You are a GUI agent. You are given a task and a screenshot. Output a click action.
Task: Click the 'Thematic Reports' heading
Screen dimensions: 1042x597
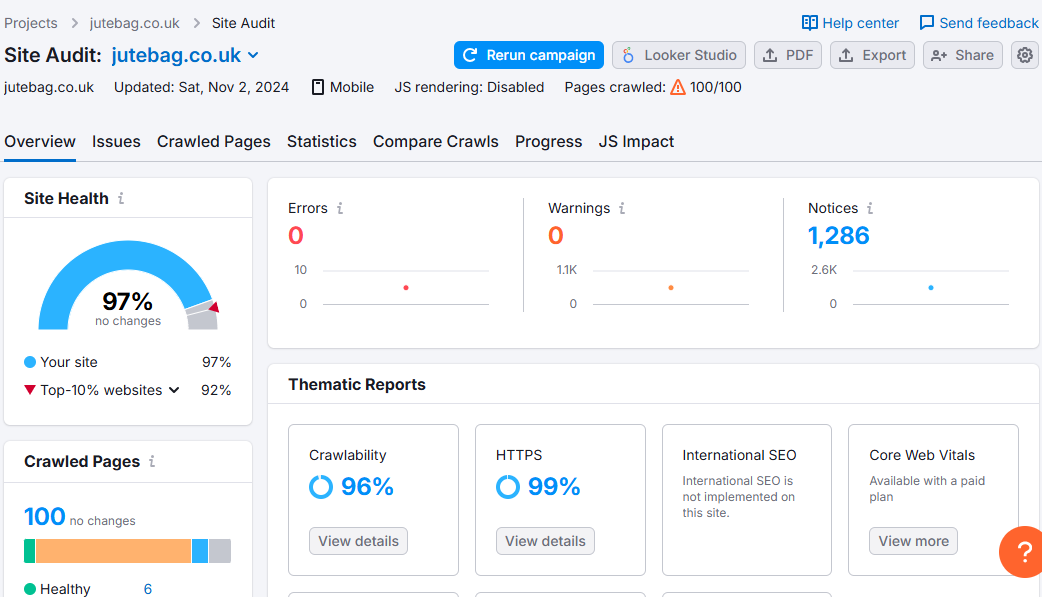(357, 384)
